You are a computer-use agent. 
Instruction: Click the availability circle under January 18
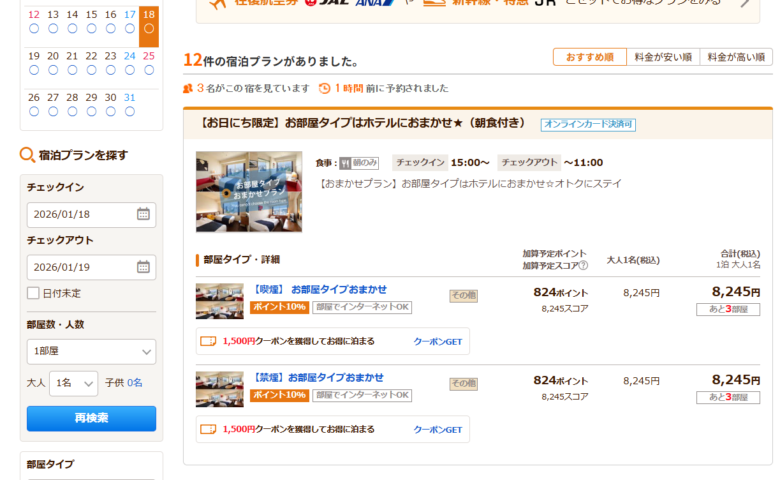(x=148, y=29)
